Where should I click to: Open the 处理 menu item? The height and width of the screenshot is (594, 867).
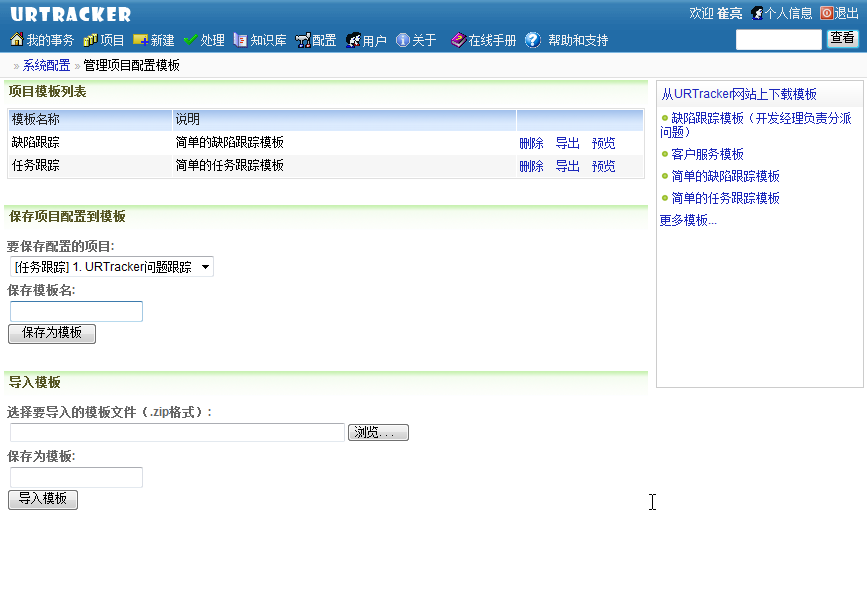click(212, 40)
